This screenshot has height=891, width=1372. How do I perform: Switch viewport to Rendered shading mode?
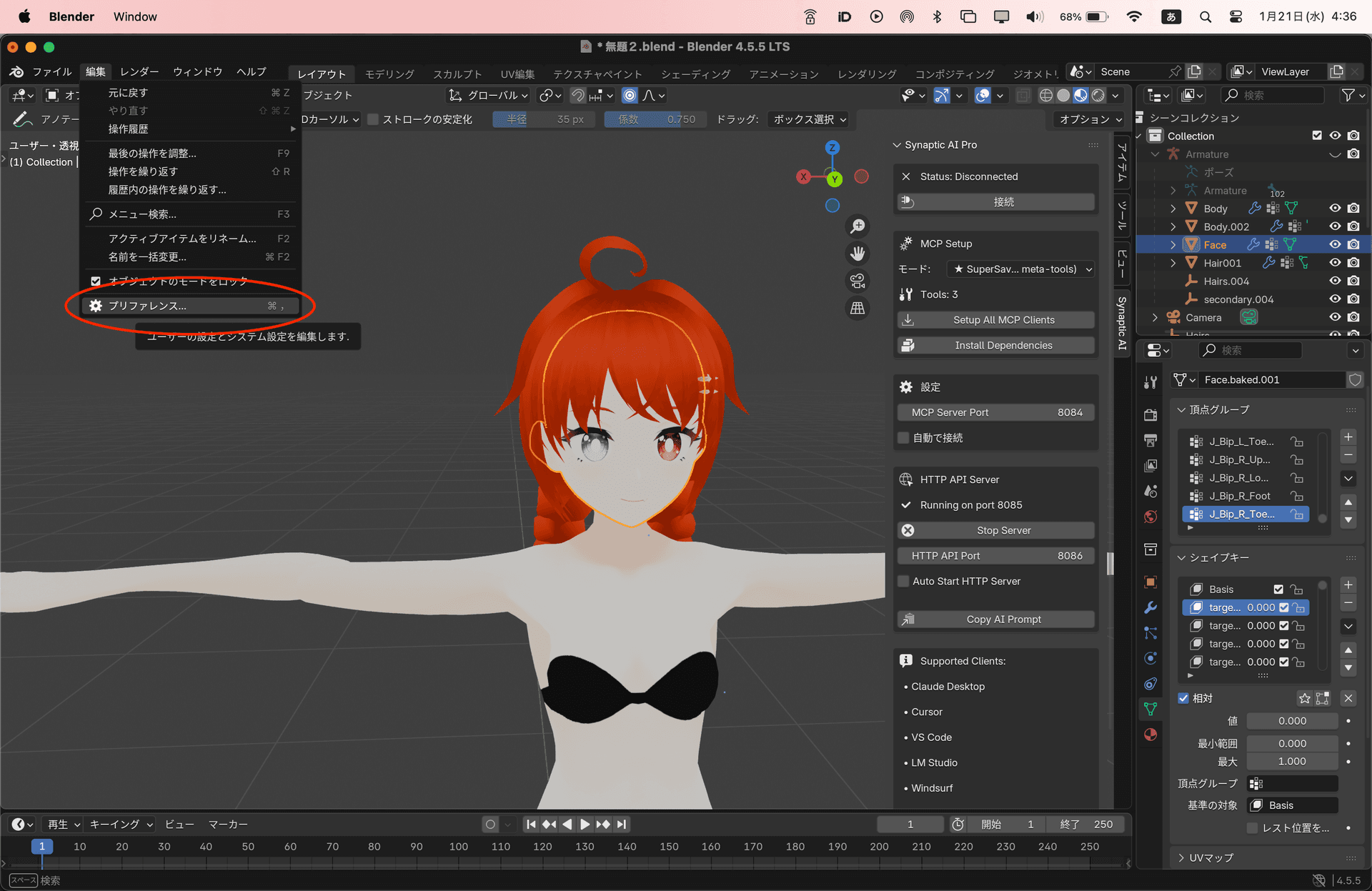coord(1098,95)
